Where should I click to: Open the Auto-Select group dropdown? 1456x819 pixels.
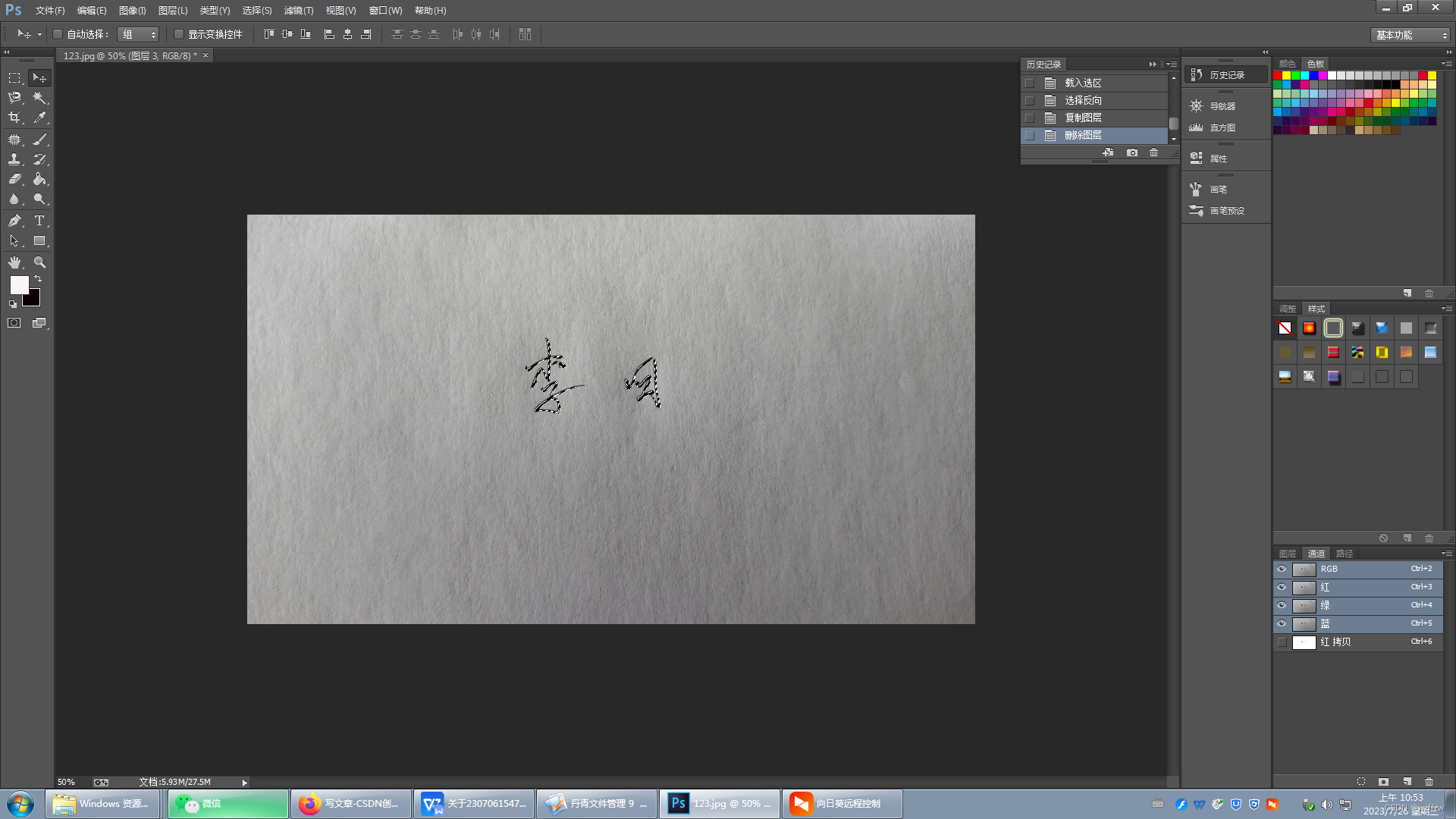[x=139, y=34]
